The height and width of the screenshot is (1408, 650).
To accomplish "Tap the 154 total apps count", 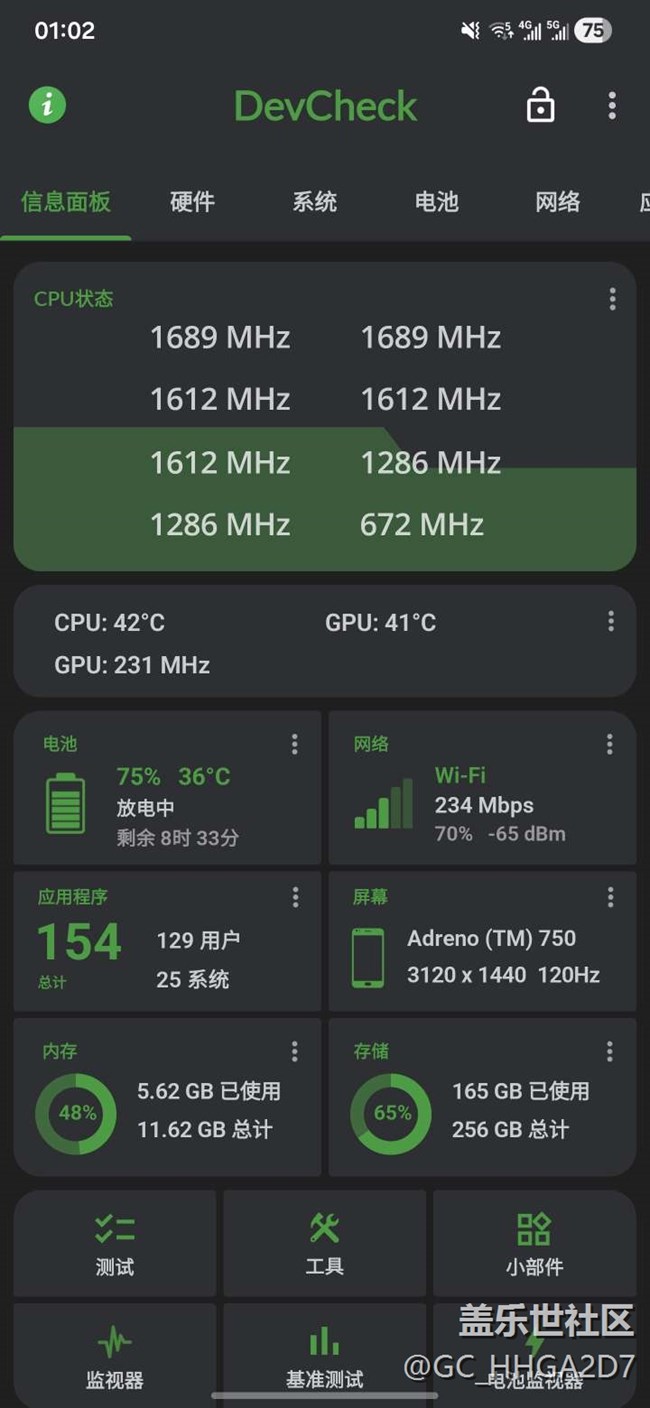I will click(x=79, y=942).
